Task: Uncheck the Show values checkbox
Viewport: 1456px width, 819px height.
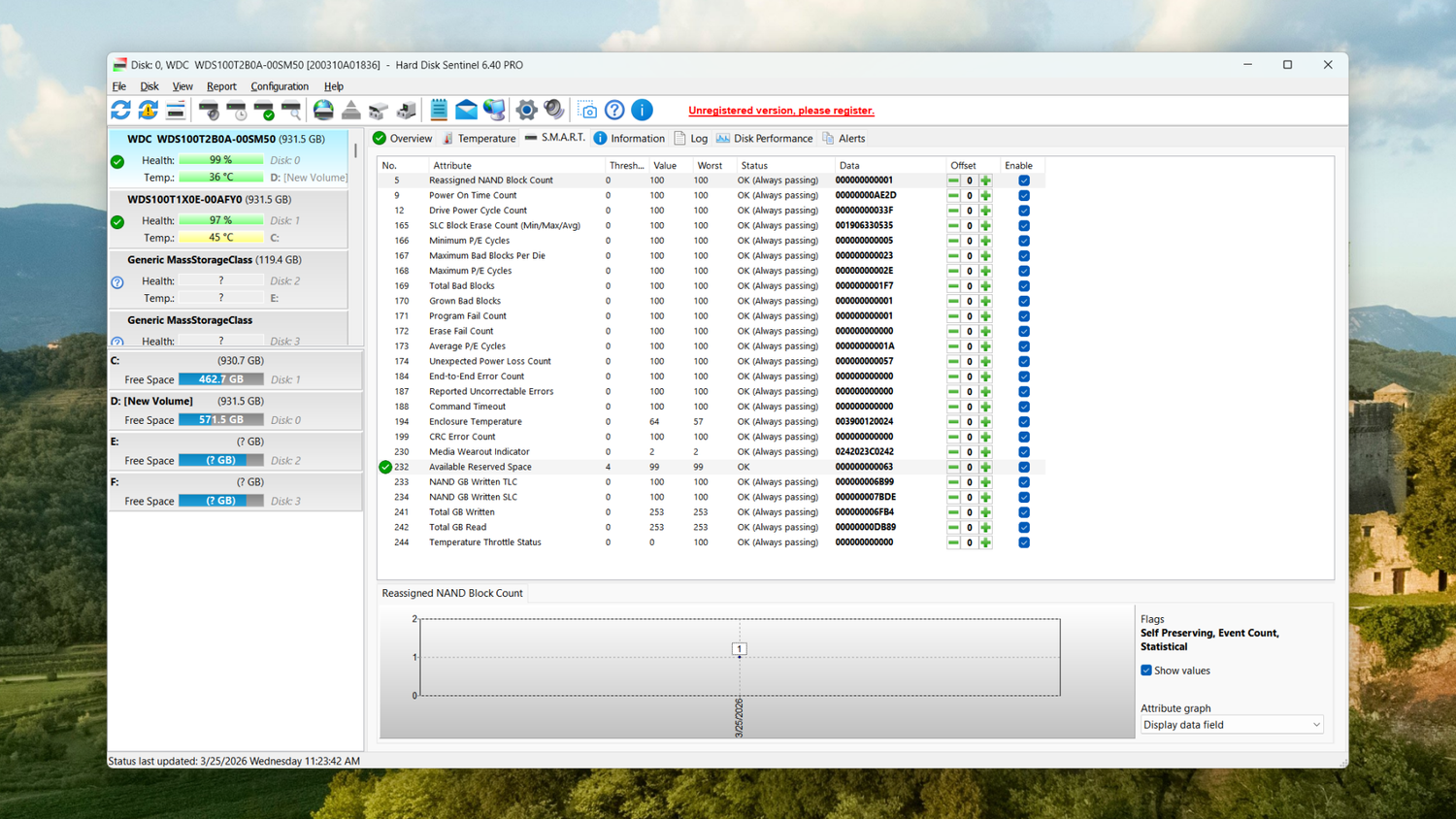Action: click(1146, 671)
